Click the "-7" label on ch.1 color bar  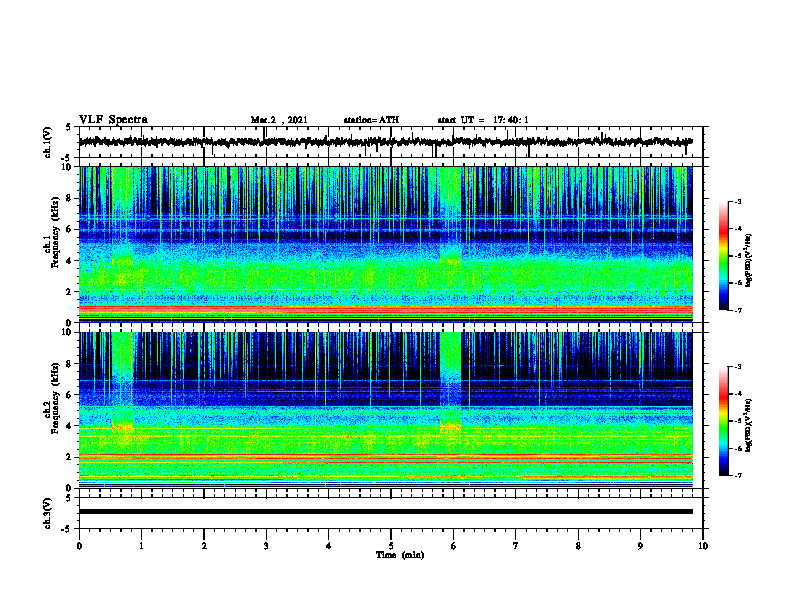coord(738,310)
